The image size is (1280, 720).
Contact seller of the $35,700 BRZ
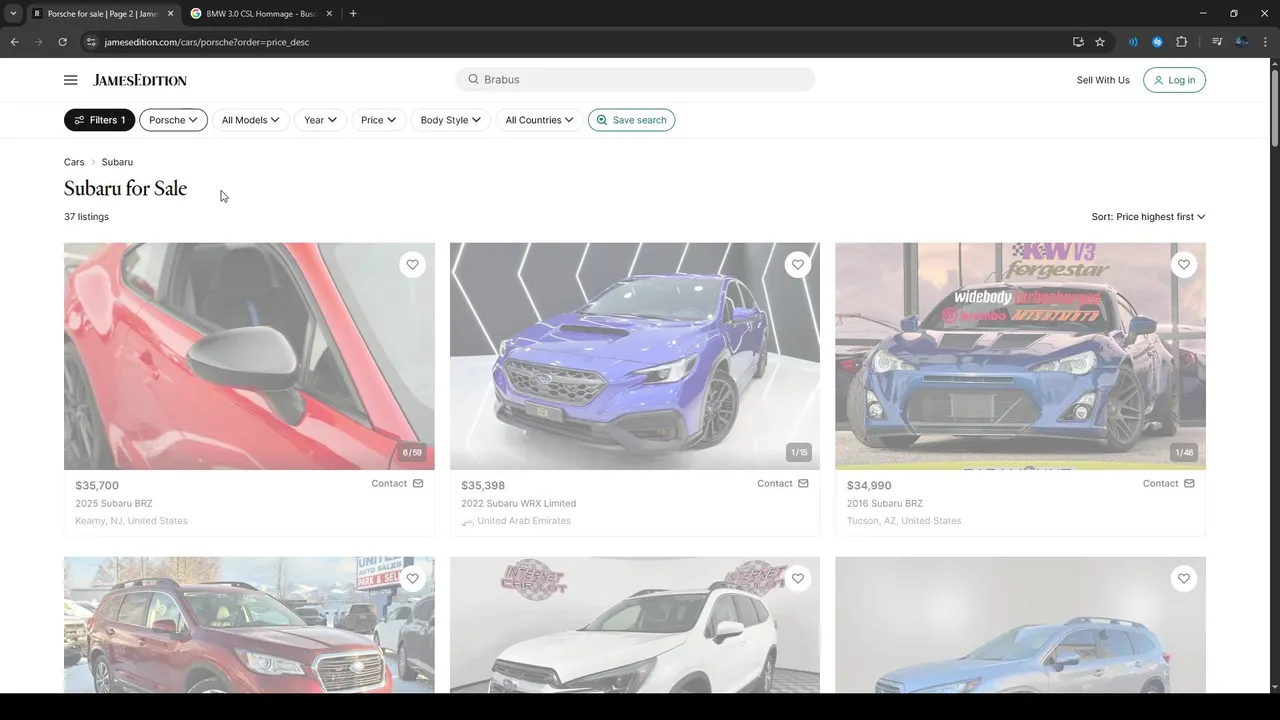[397, 483]
